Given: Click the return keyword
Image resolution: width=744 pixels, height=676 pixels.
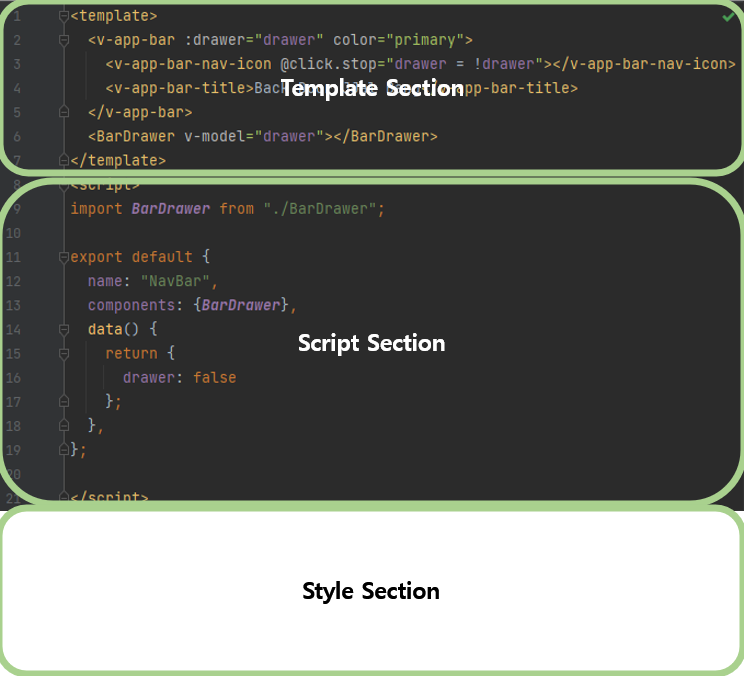Looking at the screenshot, I should point(131,353).
